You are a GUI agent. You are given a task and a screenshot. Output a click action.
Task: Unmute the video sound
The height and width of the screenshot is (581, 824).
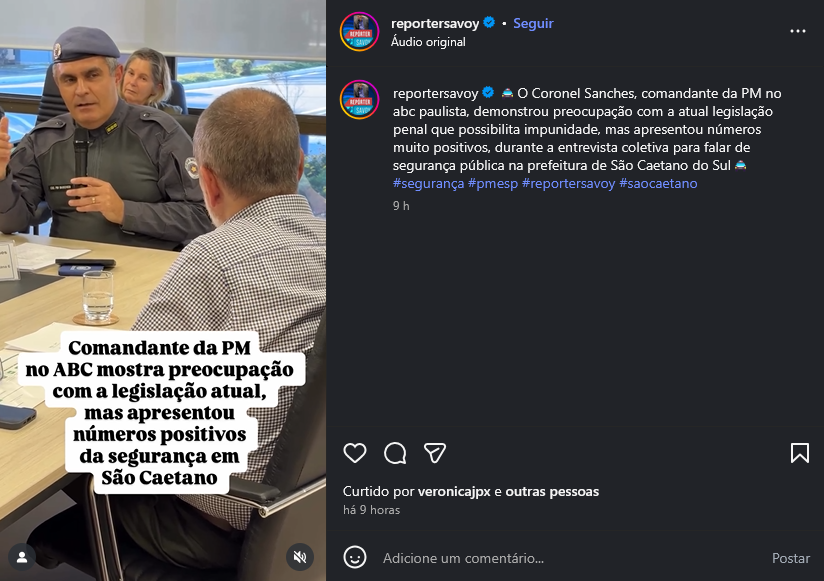(300, 557)
